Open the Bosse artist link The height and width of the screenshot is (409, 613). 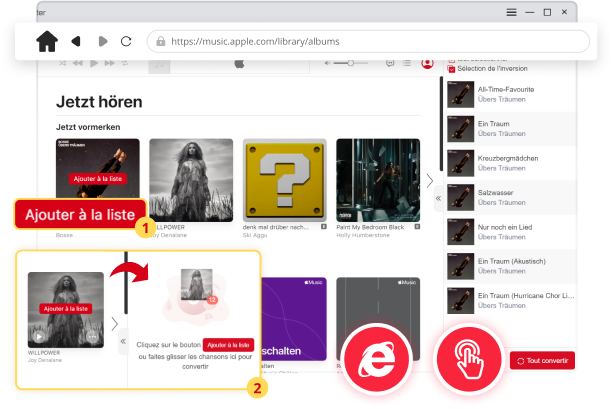[x=64, y=235]
